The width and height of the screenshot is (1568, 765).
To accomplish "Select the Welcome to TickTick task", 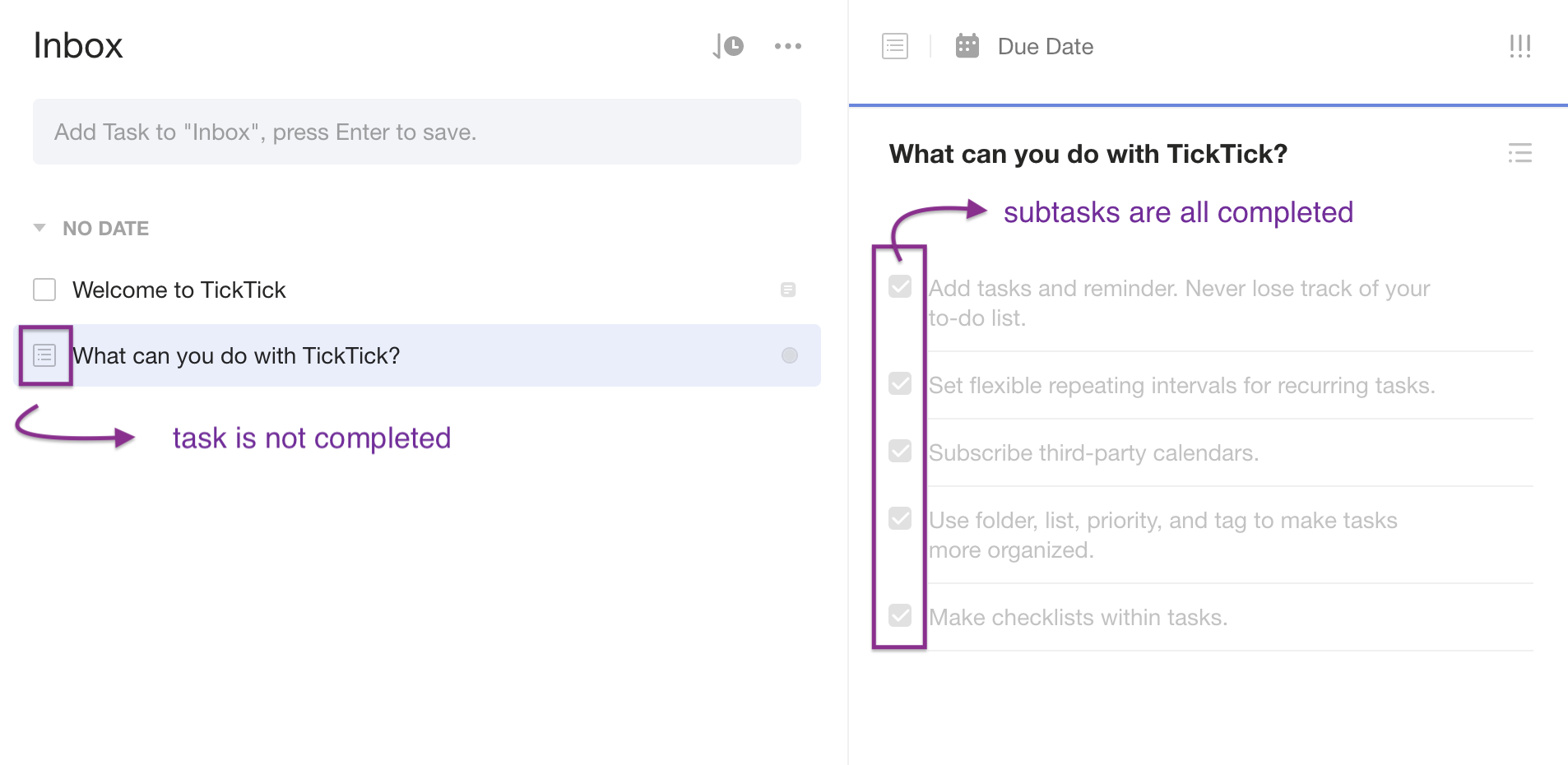I will pos(179,290).
